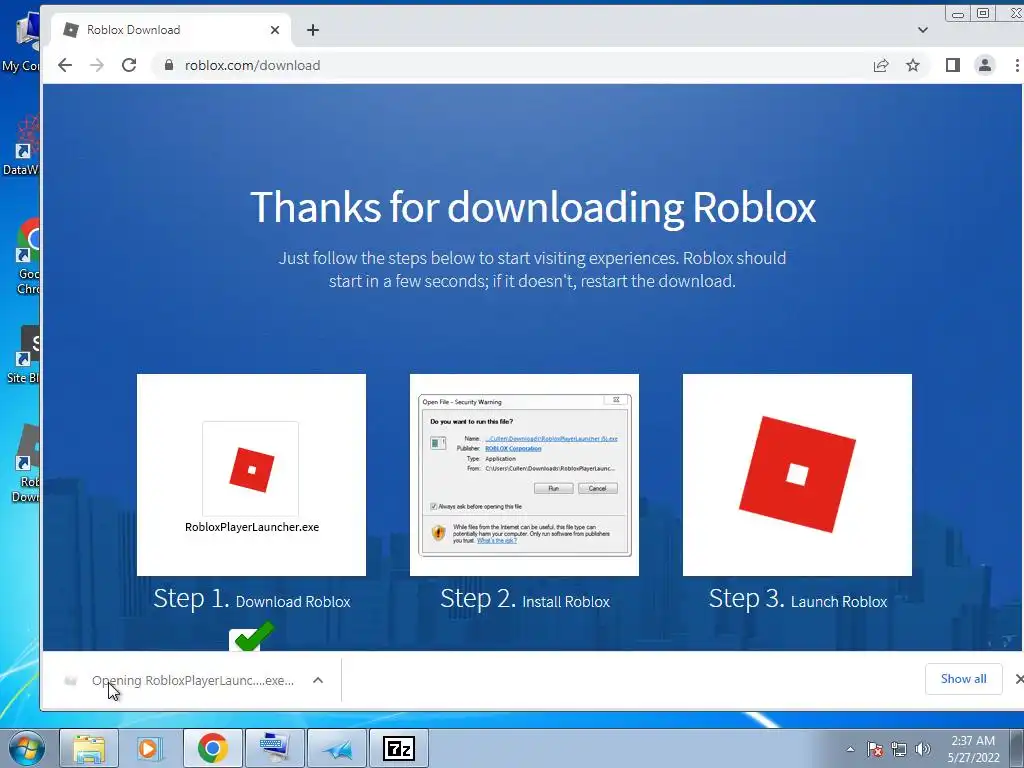Close the downloads shelf
Screen dimensions: 1024x768
pos(1019,679)
